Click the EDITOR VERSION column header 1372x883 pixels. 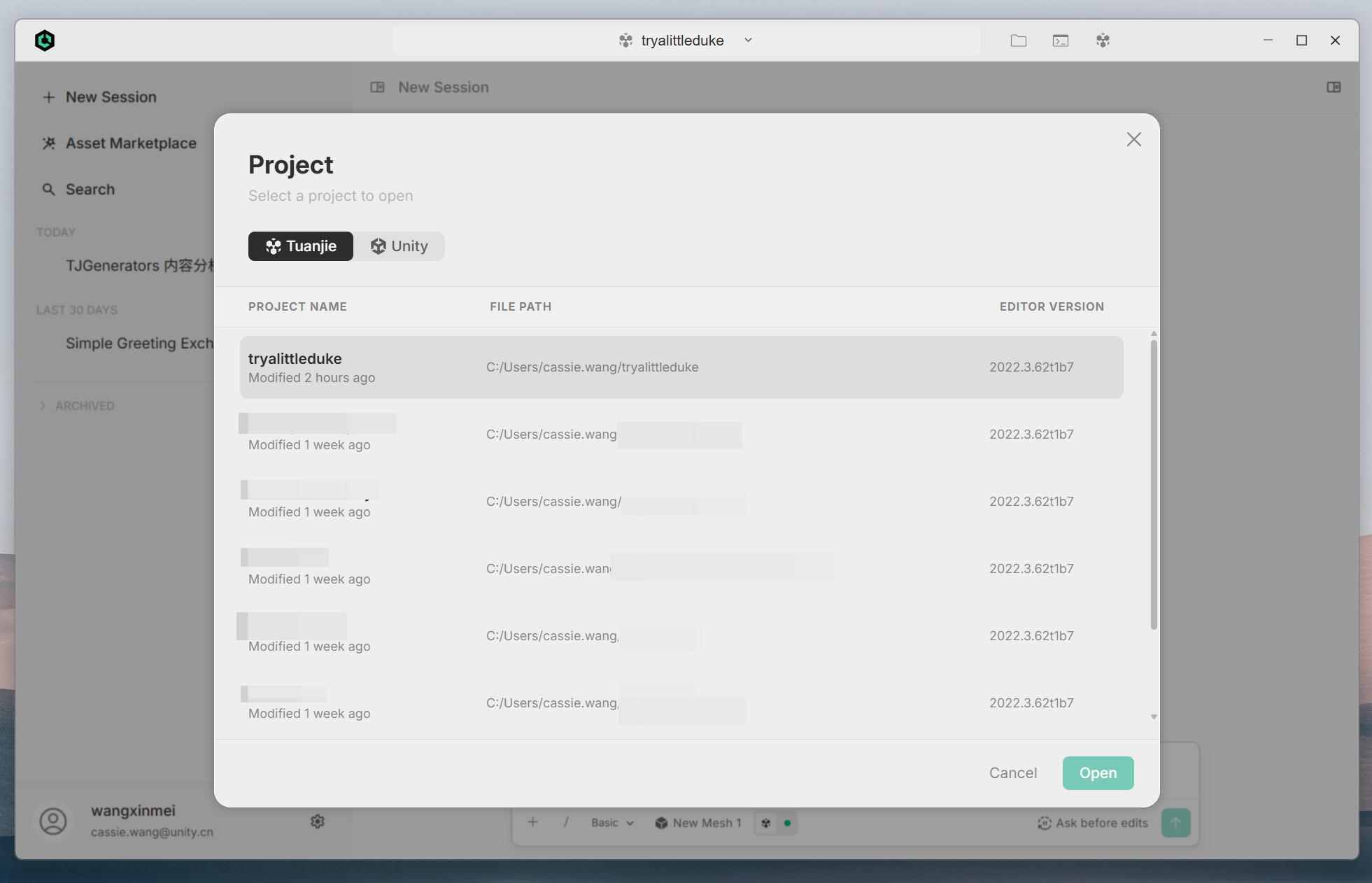(1052, 306)
